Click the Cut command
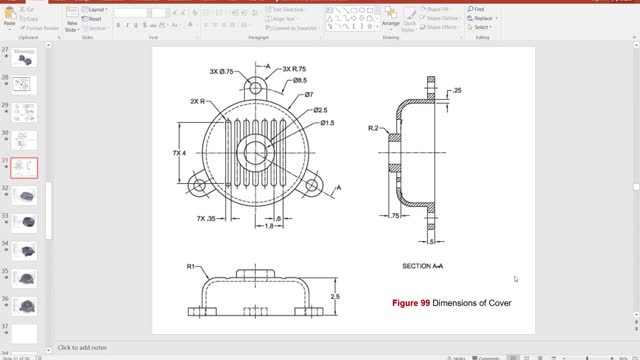The image size is (640, 360). pyautogui.click(x=28, y=9)
